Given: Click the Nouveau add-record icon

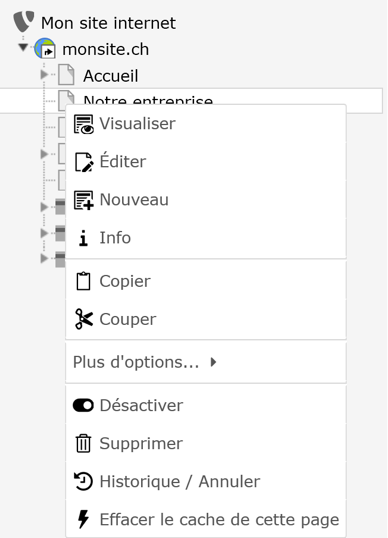Looking at the screenshot, I should 83,200.
